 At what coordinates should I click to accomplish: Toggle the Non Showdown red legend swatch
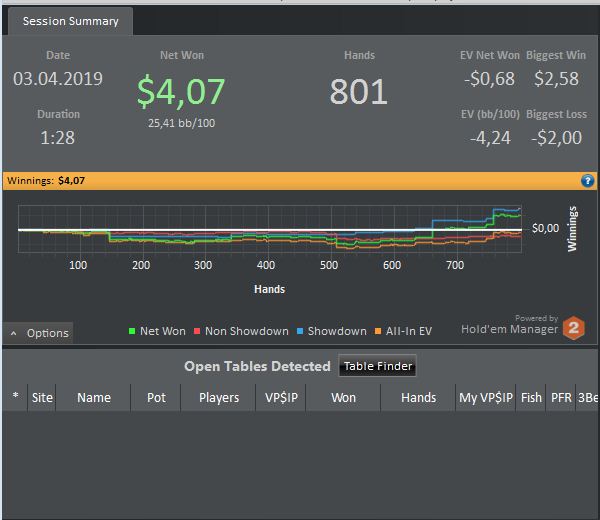(x=197, y=331)
